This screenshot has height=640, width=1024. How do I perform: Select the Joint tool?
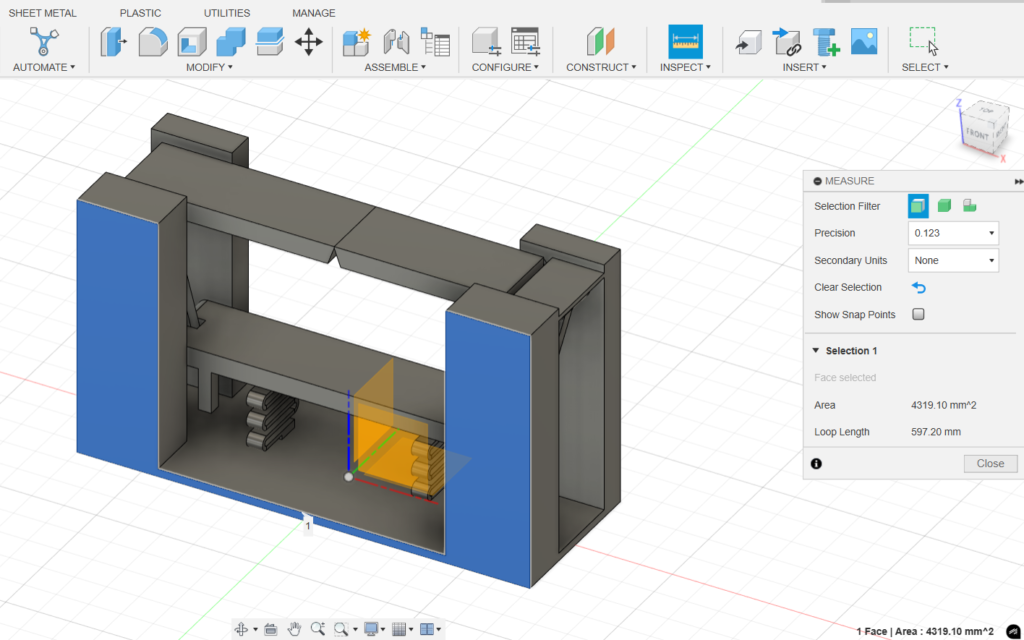click(x=396, y=42)
